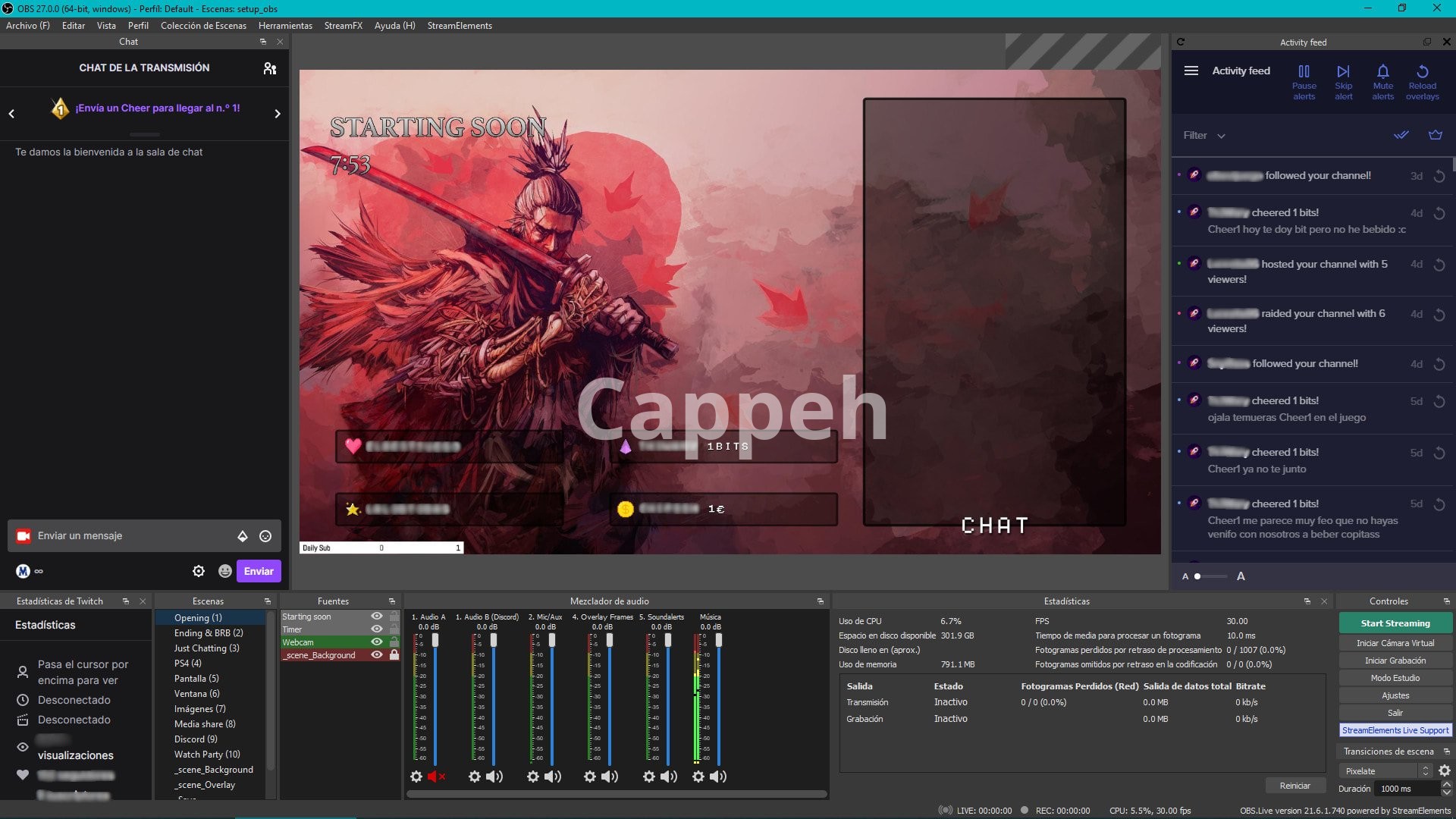The image size is (1456, 819).
Task: Hide the Starting soon source
Action: (377, 617)
